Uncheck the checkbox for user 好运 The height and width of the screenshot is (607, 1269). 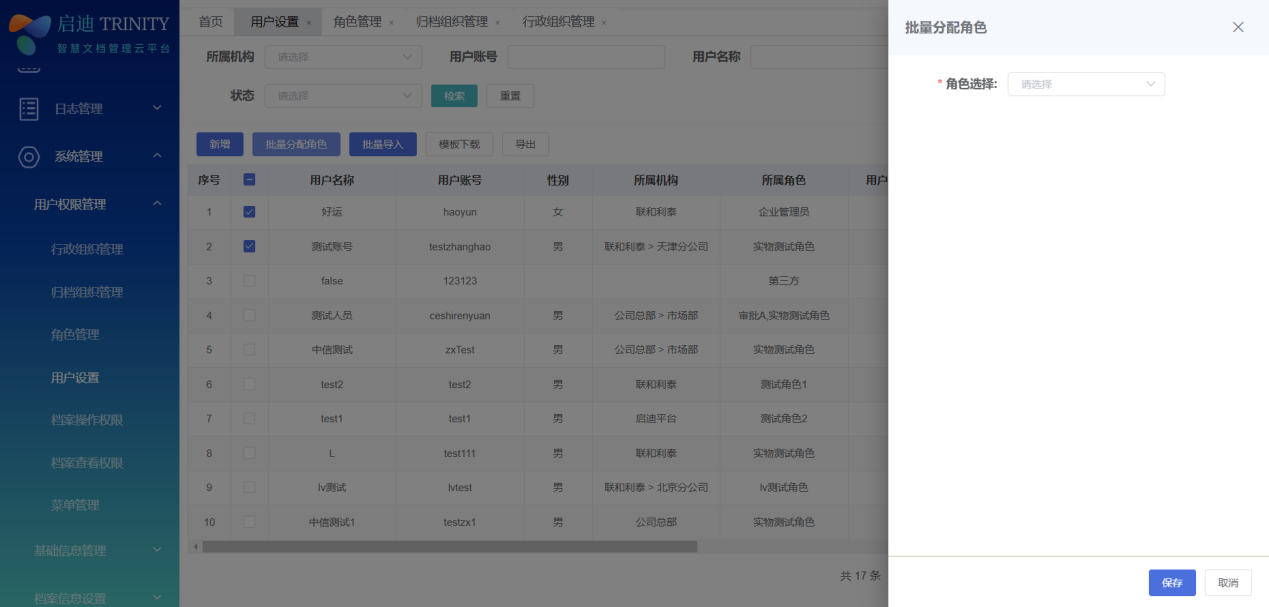249,212
